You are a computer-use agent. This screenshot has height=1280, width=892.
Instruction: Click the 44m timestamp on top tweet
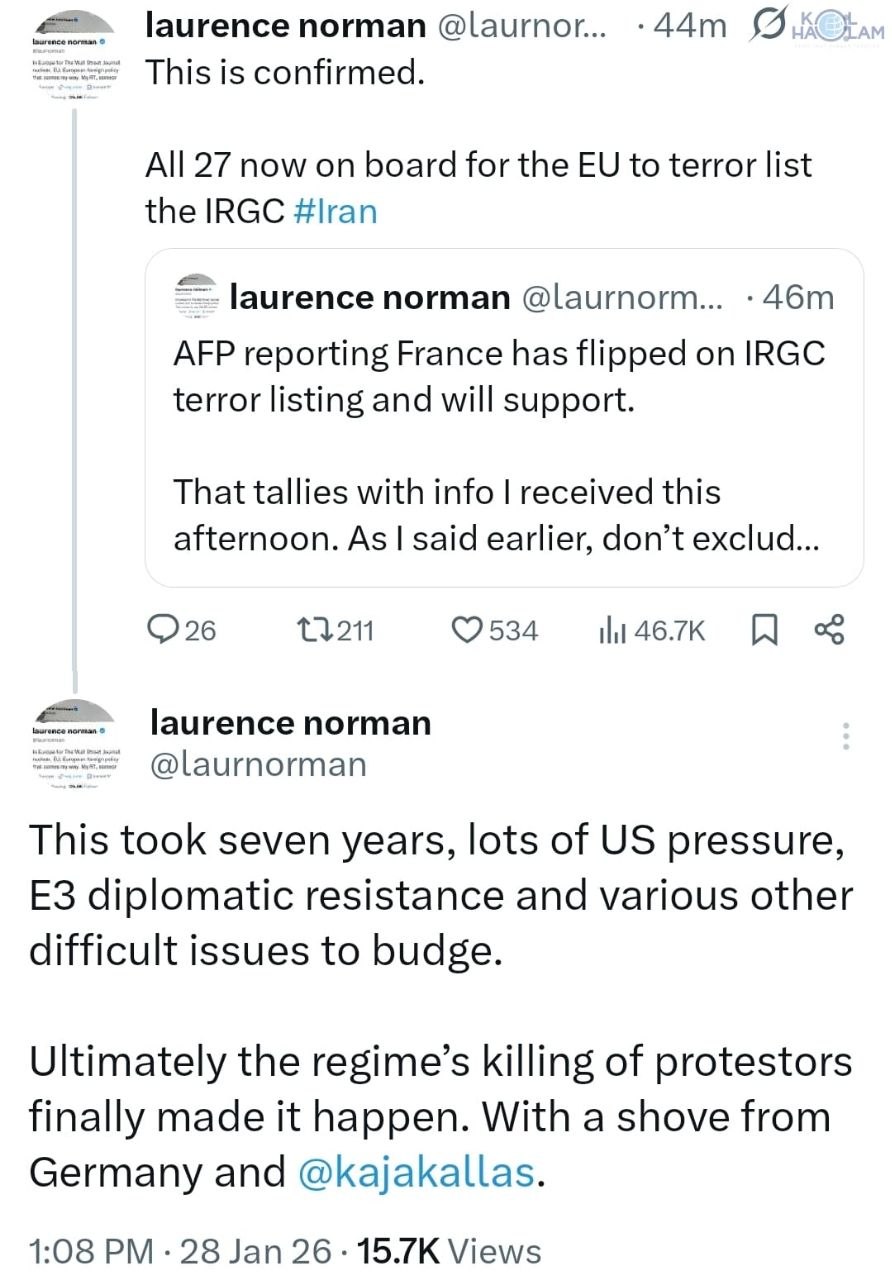(687, 27)
